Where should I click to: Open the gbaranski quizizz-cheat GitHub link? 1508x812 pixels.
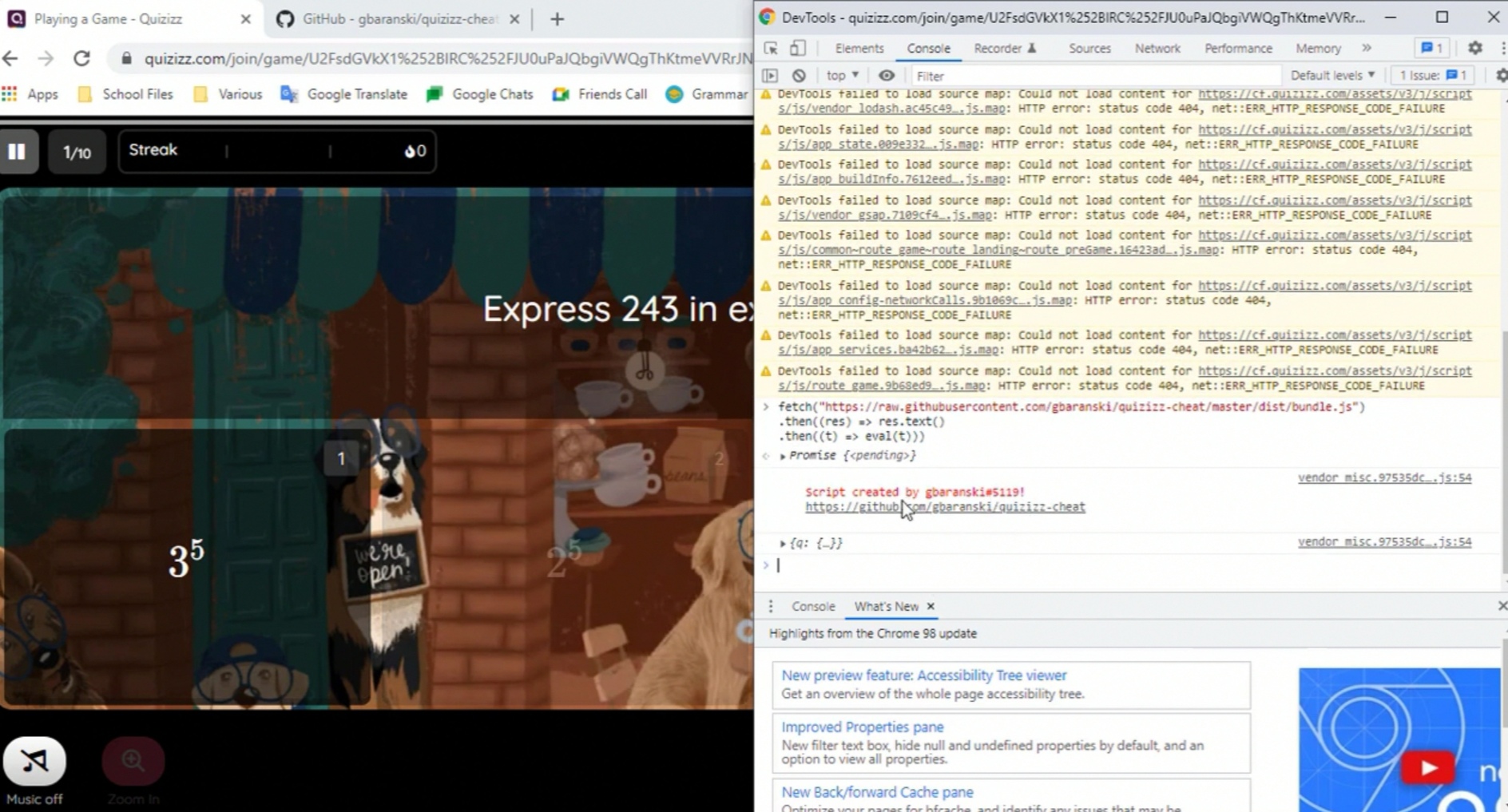(x=945, y=507)
